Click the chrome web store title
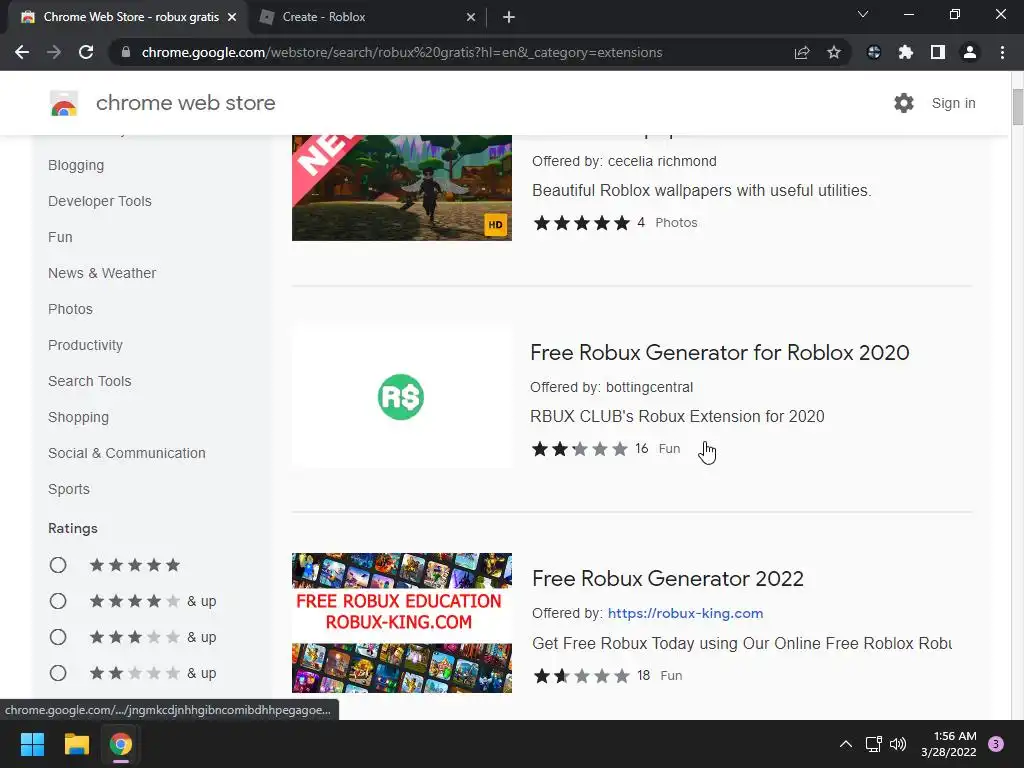The width and height of the screenshot is (1024, 768). (185, 103)
